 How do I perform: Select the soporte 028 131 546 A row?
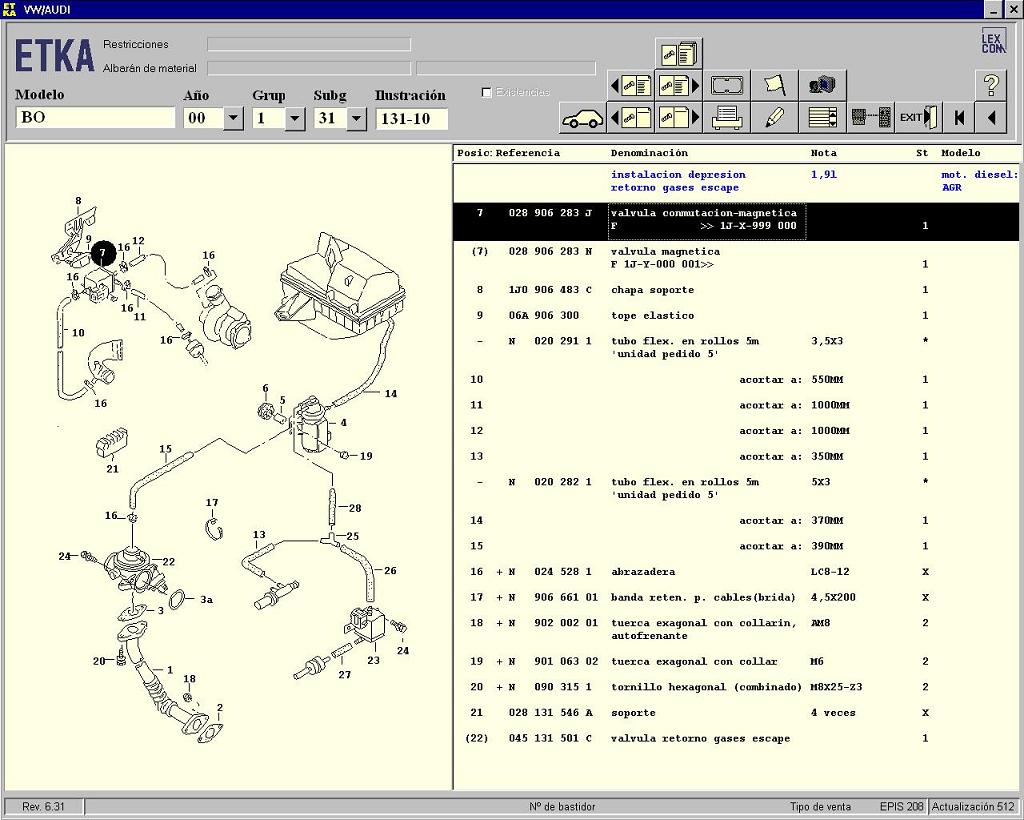[x=736, y=713]
